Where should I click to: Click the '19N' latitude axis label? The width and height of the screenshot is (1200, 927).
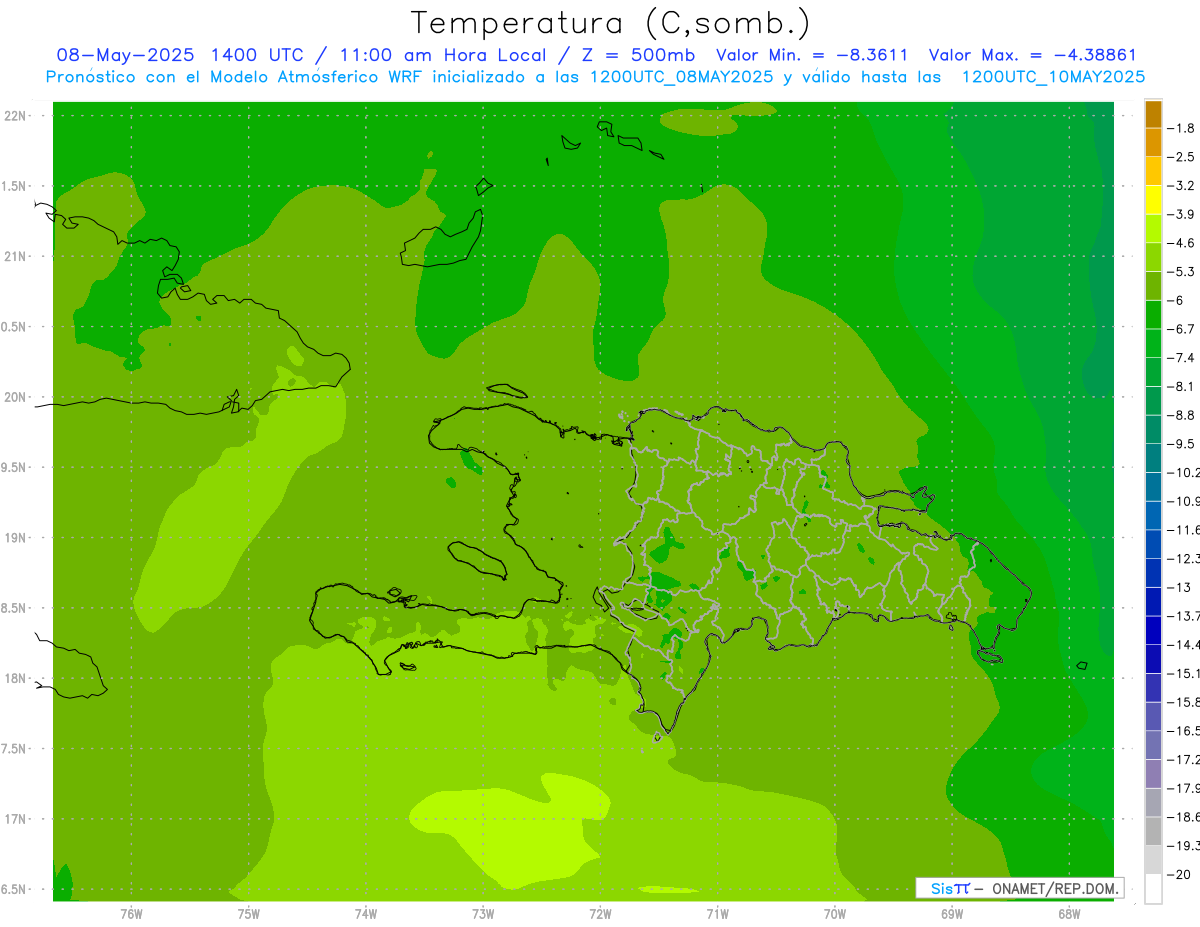17,538
